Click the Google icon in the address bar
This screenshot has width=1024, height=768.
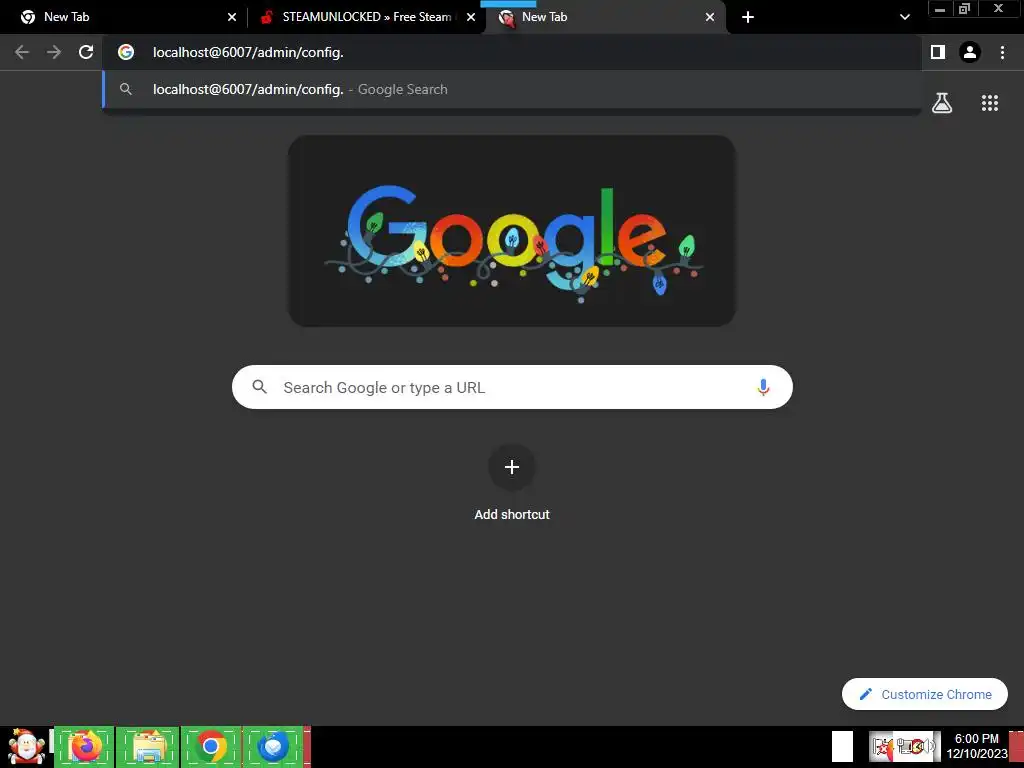click(126, 52)
